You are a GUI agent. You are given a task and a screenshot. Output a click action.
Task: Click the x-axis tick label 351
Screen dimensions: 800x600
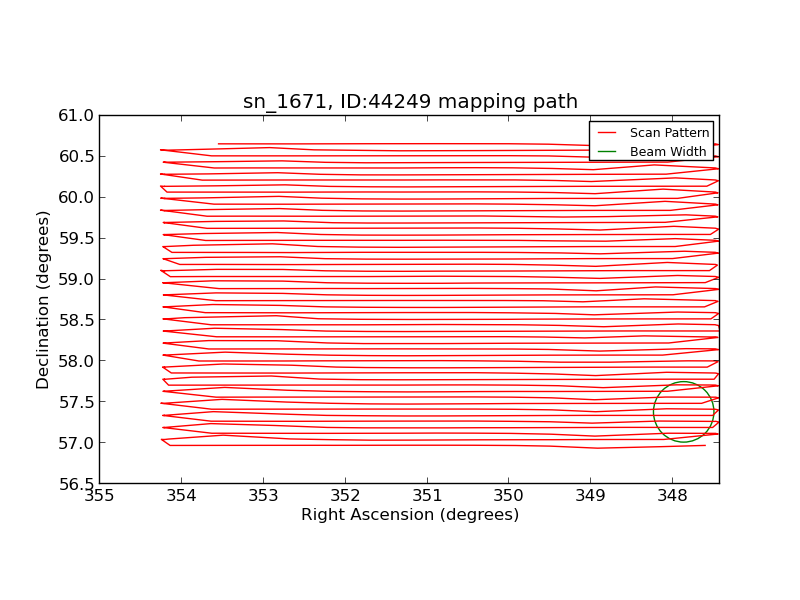tap(427, 495)
